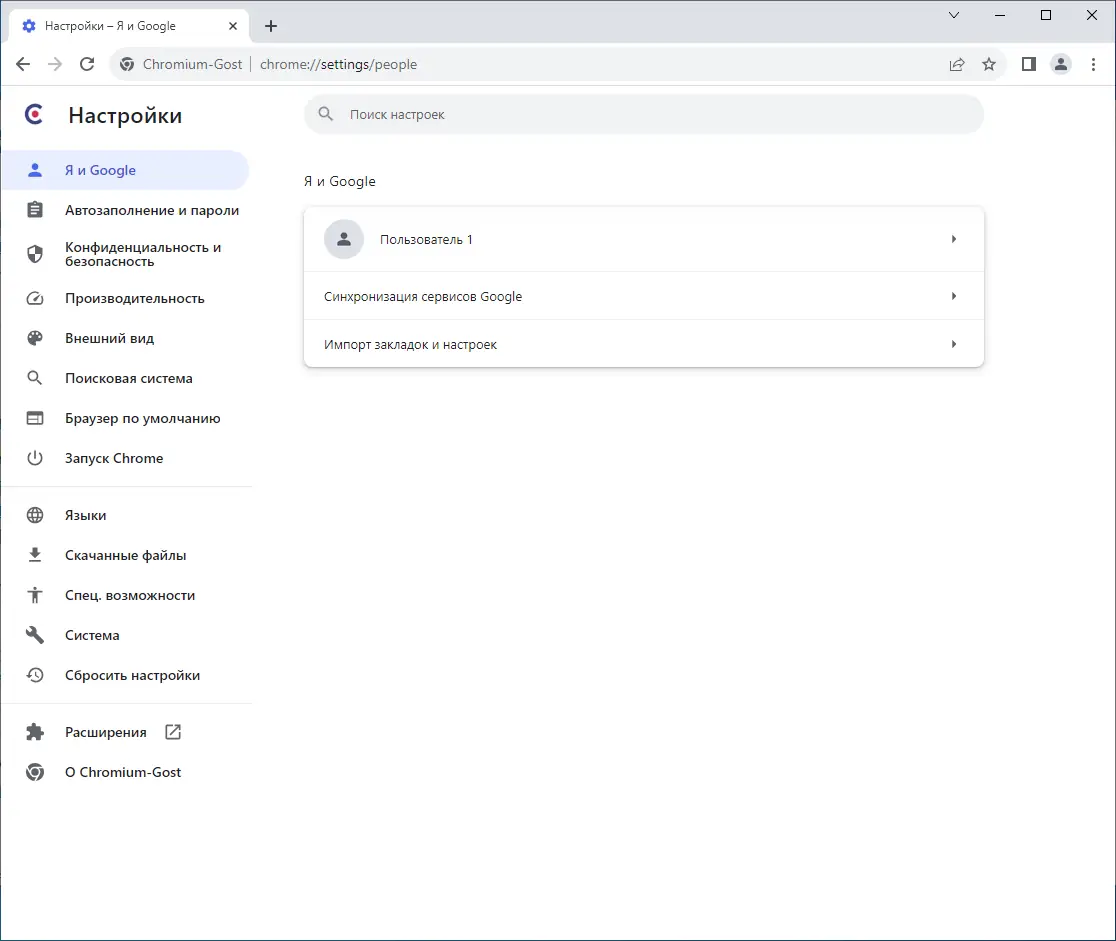Click the Расширения puzzle piece icon
Screen dimensions: 1116x941
coord(35,732)
